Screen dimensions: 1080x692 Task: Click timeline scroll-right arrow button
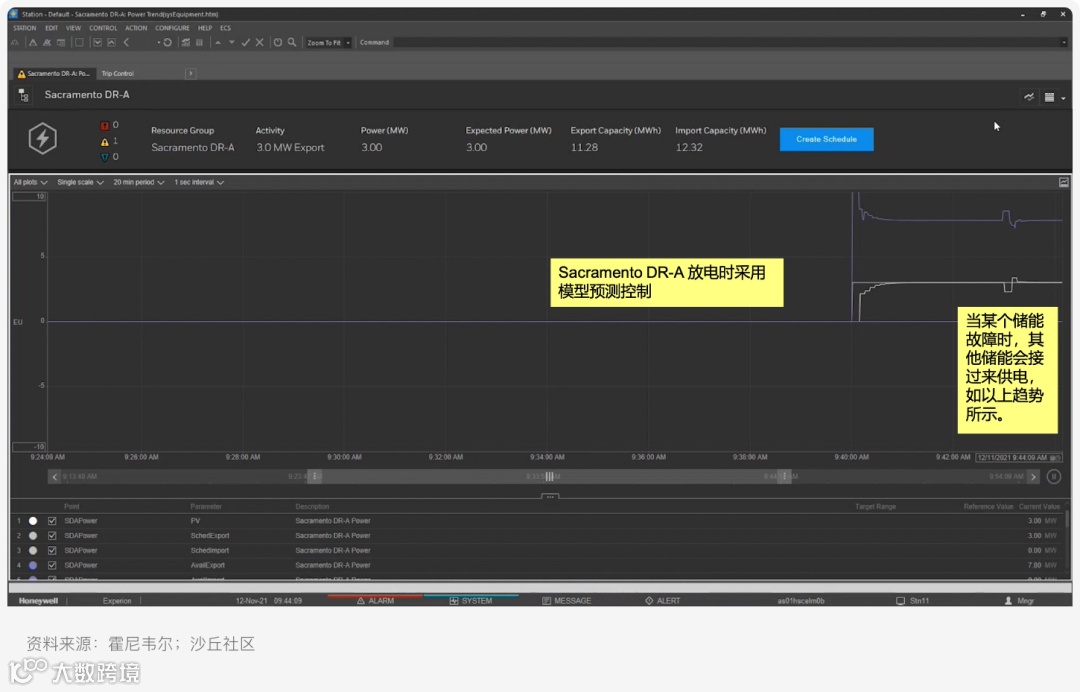1032,476
